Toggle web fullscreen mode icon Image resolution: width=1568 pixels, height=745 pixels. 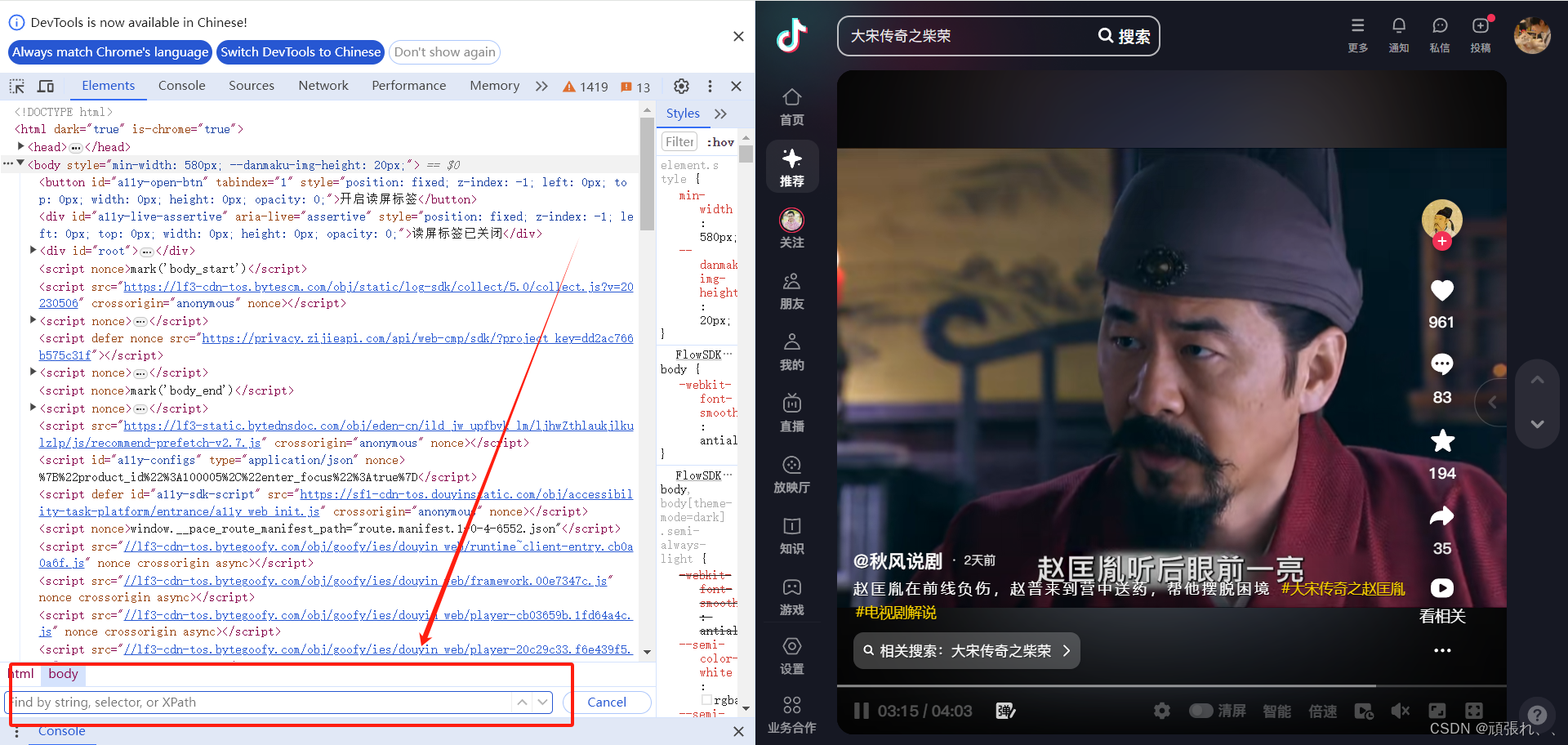point(1437,711)
